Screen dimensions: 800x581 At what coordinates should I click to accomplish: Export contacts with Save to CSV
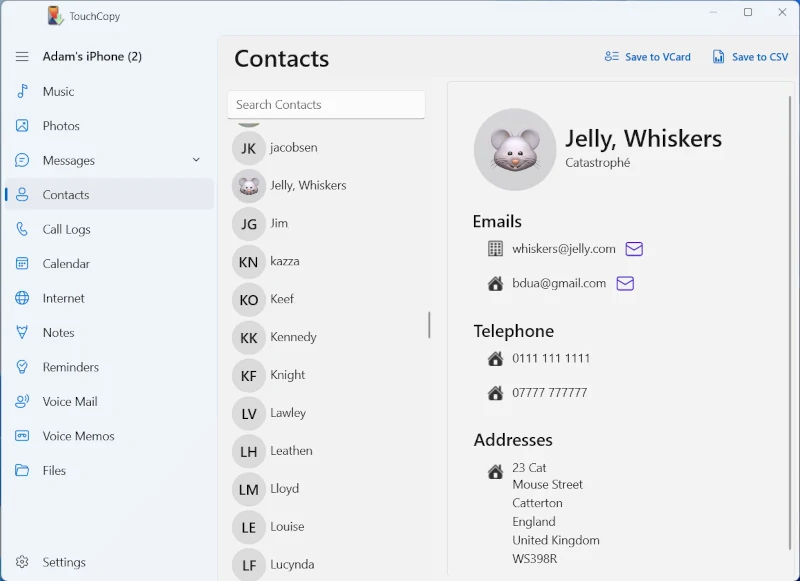[750, 57]
